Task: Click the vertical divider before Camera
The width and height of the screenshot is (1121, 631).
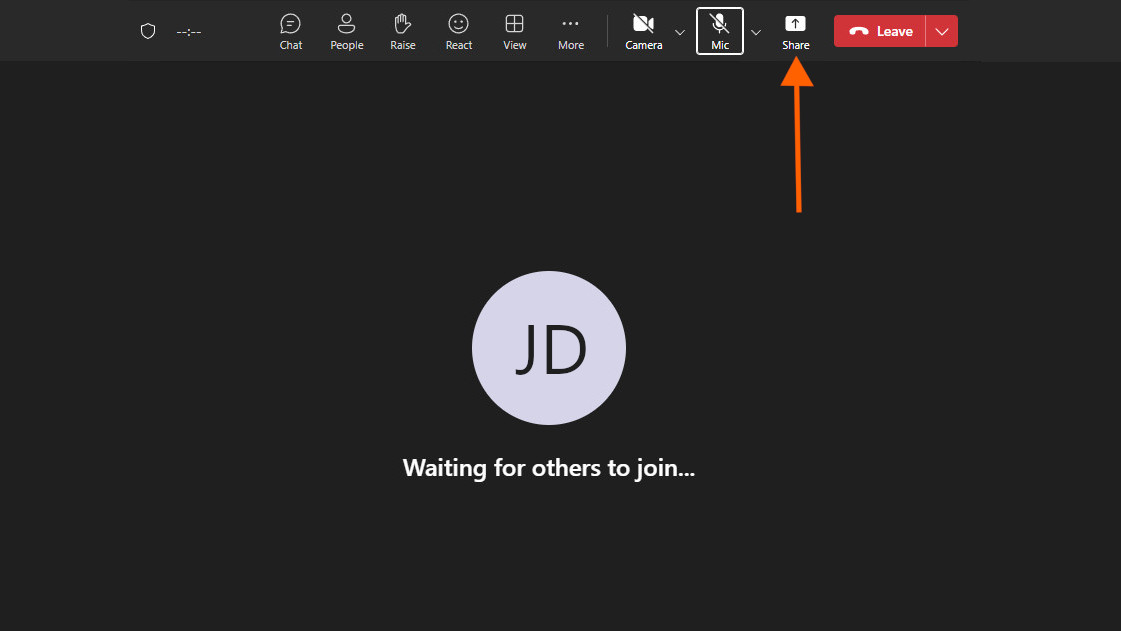Action: [608, 31]
